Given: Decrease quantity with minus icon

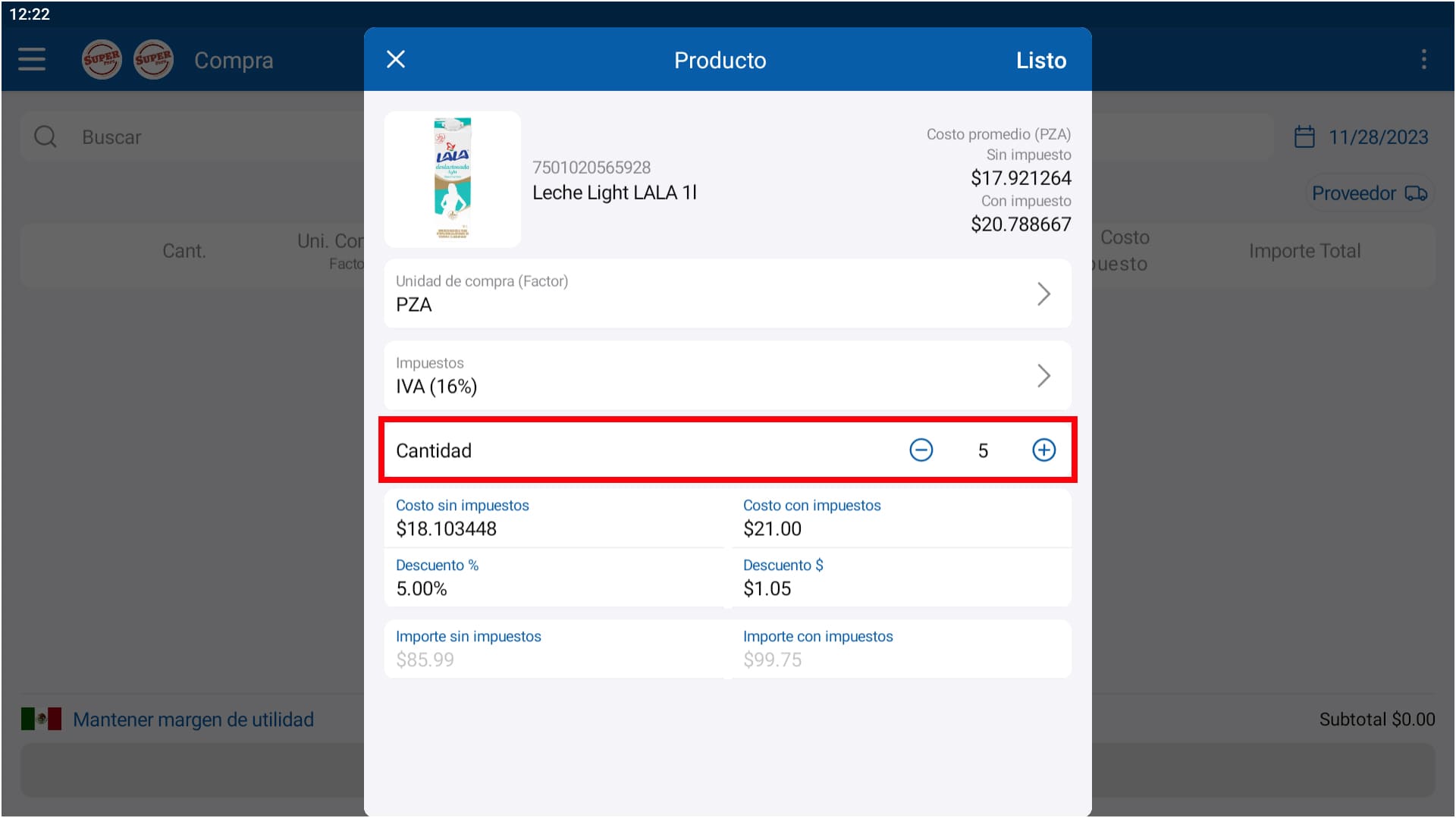Looking at the screenshot, I should pos(921,450).
